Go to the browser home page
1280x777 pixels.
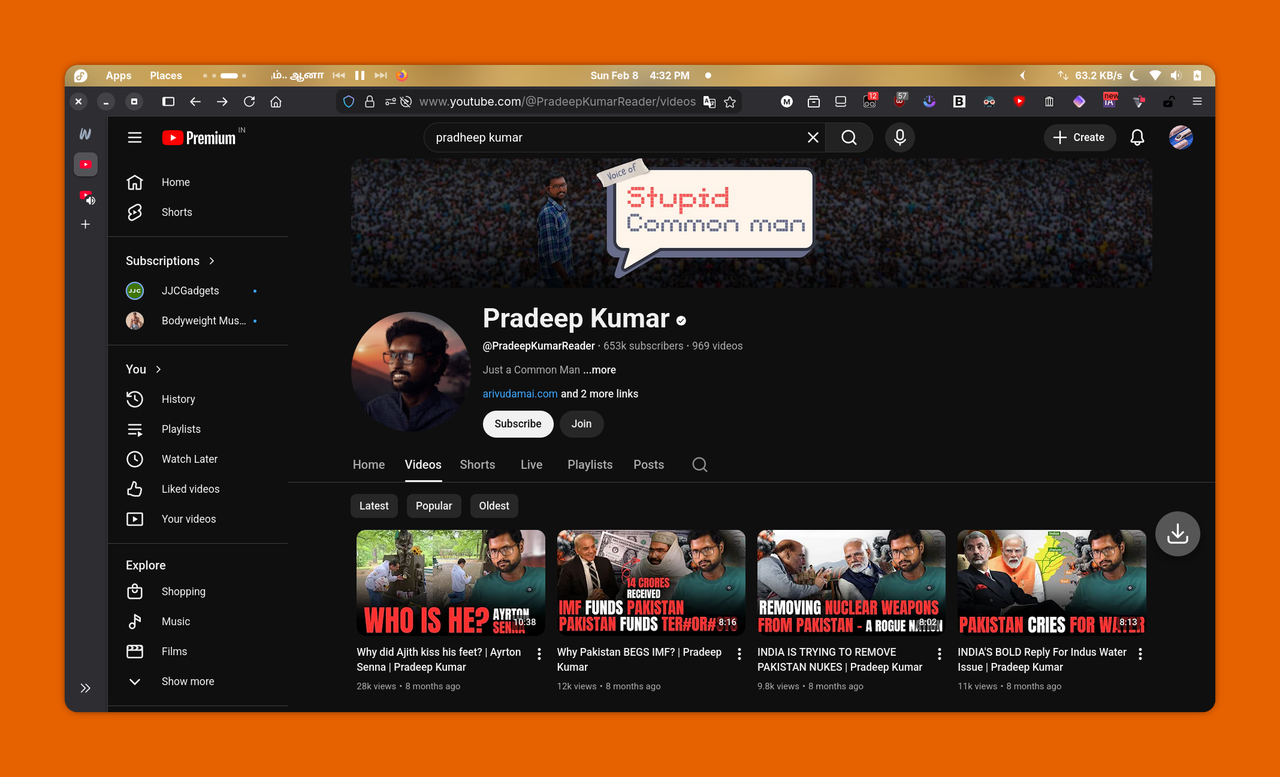click(276, 102)
